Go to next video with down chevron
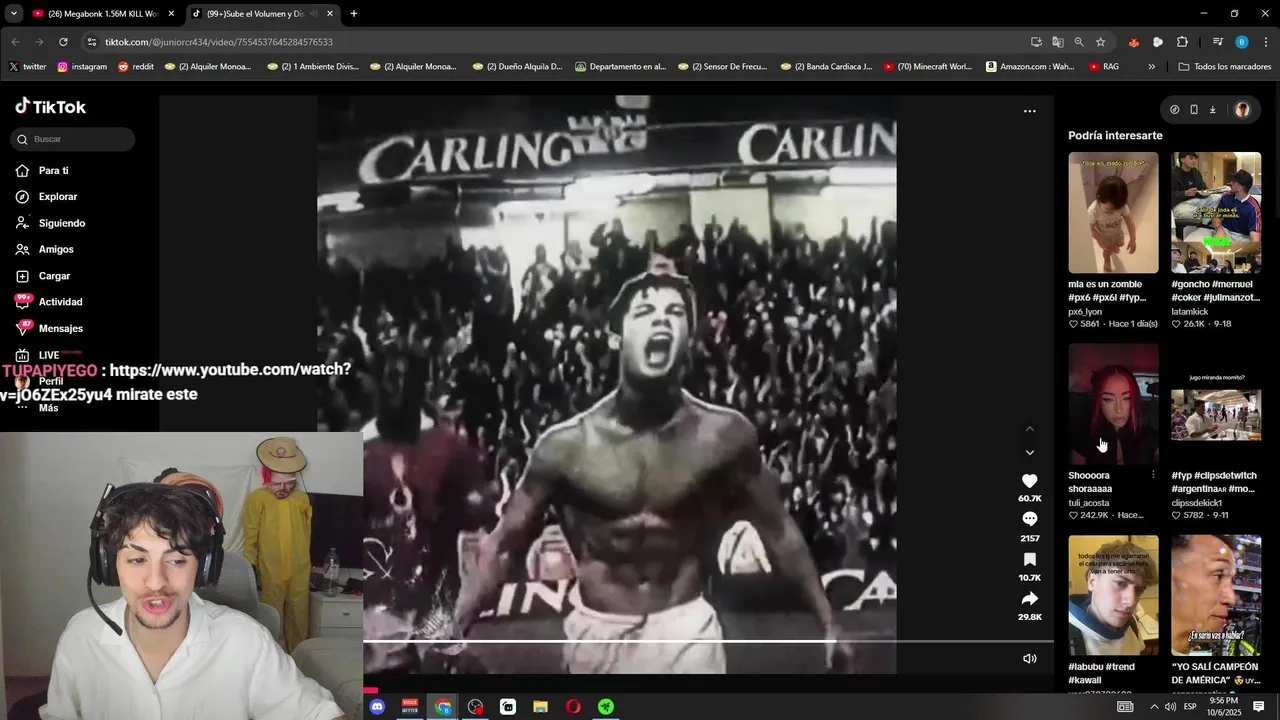The height and width of the screenshot is (720, 1280). pos(1029,453)
